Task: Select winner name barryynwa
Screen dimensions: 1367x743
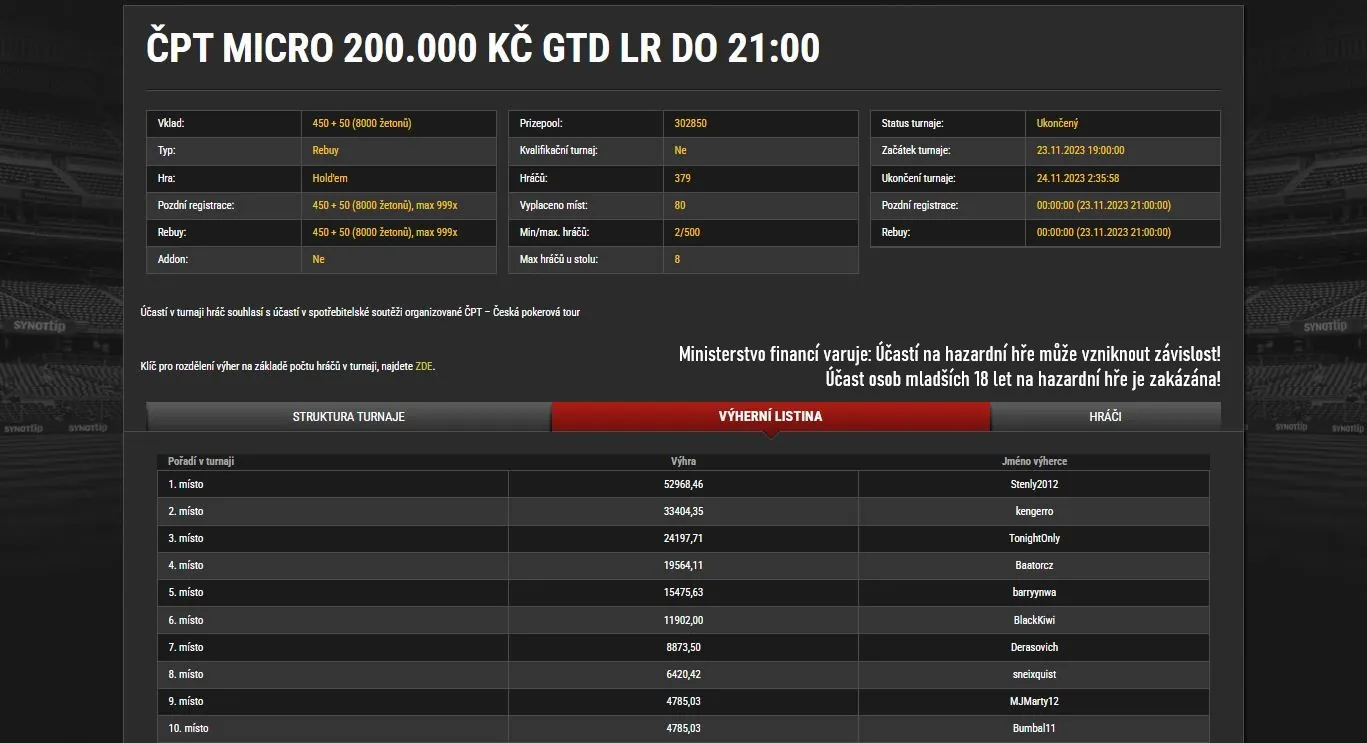Action: click(x=1034, y=592)
